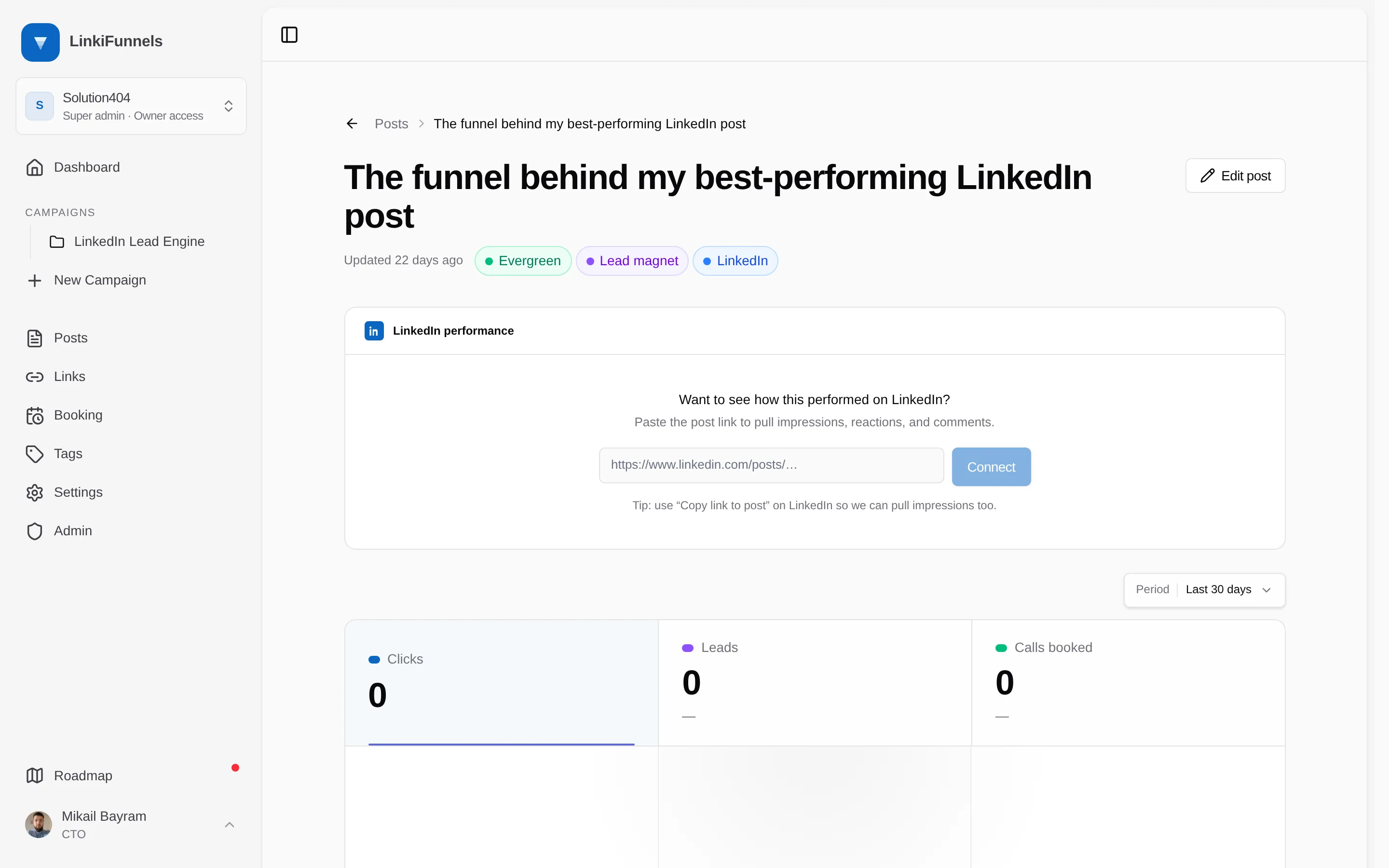Click the Booking calendar icon
The width and height of the screenshot is (1389, 868).
coord(34,415)
